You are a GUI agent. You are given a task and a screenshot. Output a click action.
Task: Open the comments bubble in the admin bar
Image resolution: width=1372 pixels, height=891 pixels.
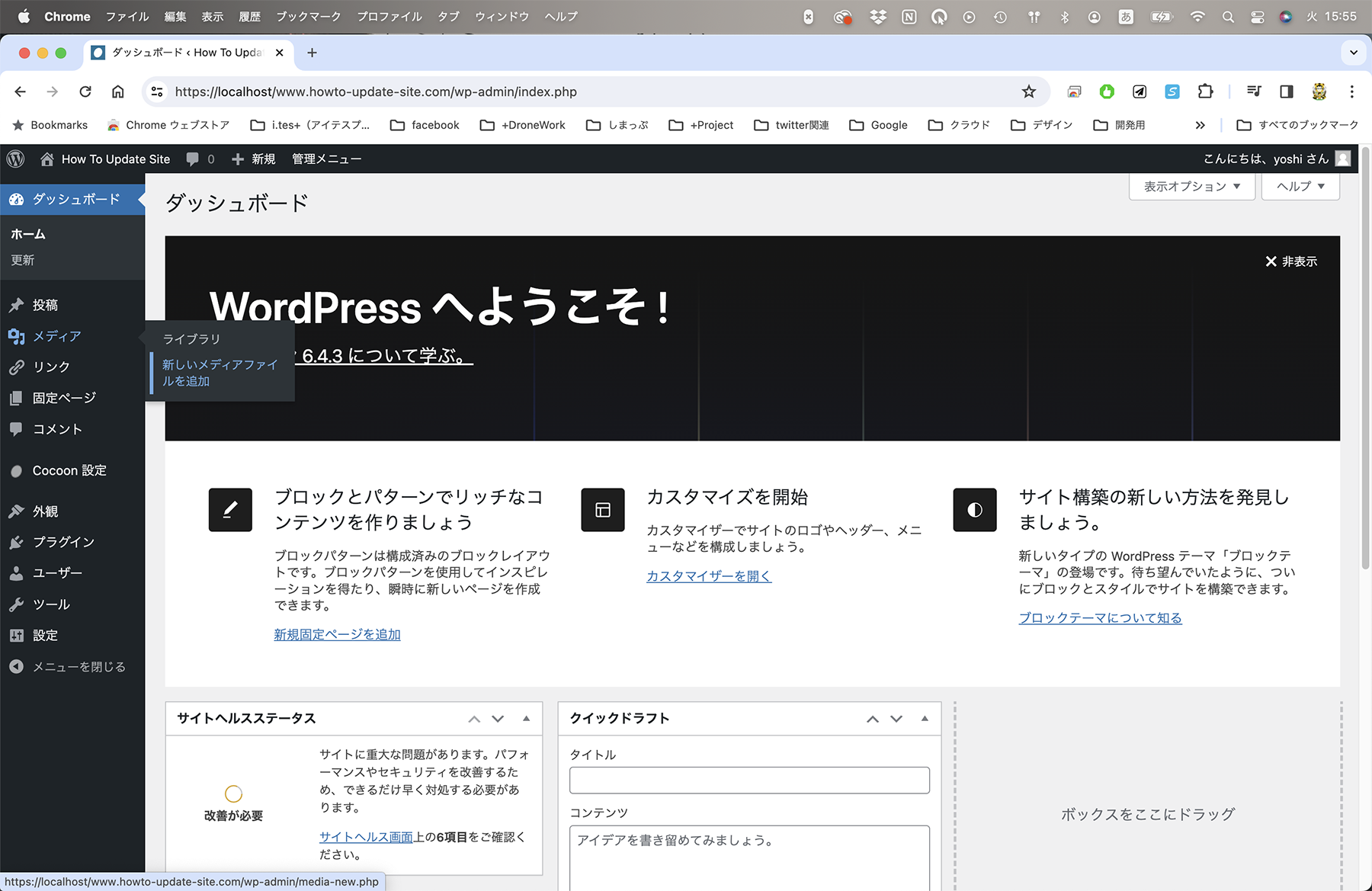coord(193,159)
